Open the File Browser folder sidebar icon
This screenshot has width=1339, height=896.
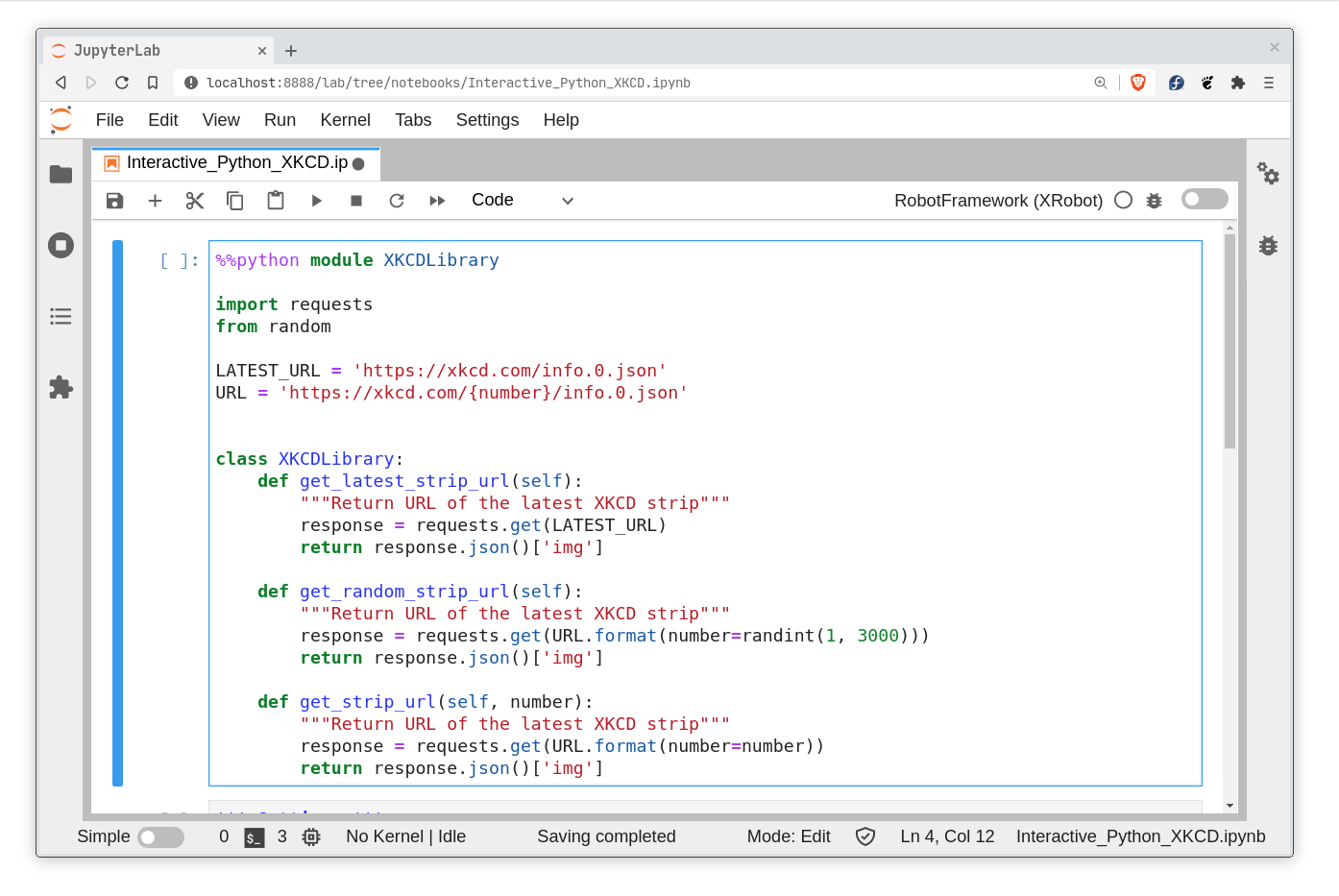61,174
